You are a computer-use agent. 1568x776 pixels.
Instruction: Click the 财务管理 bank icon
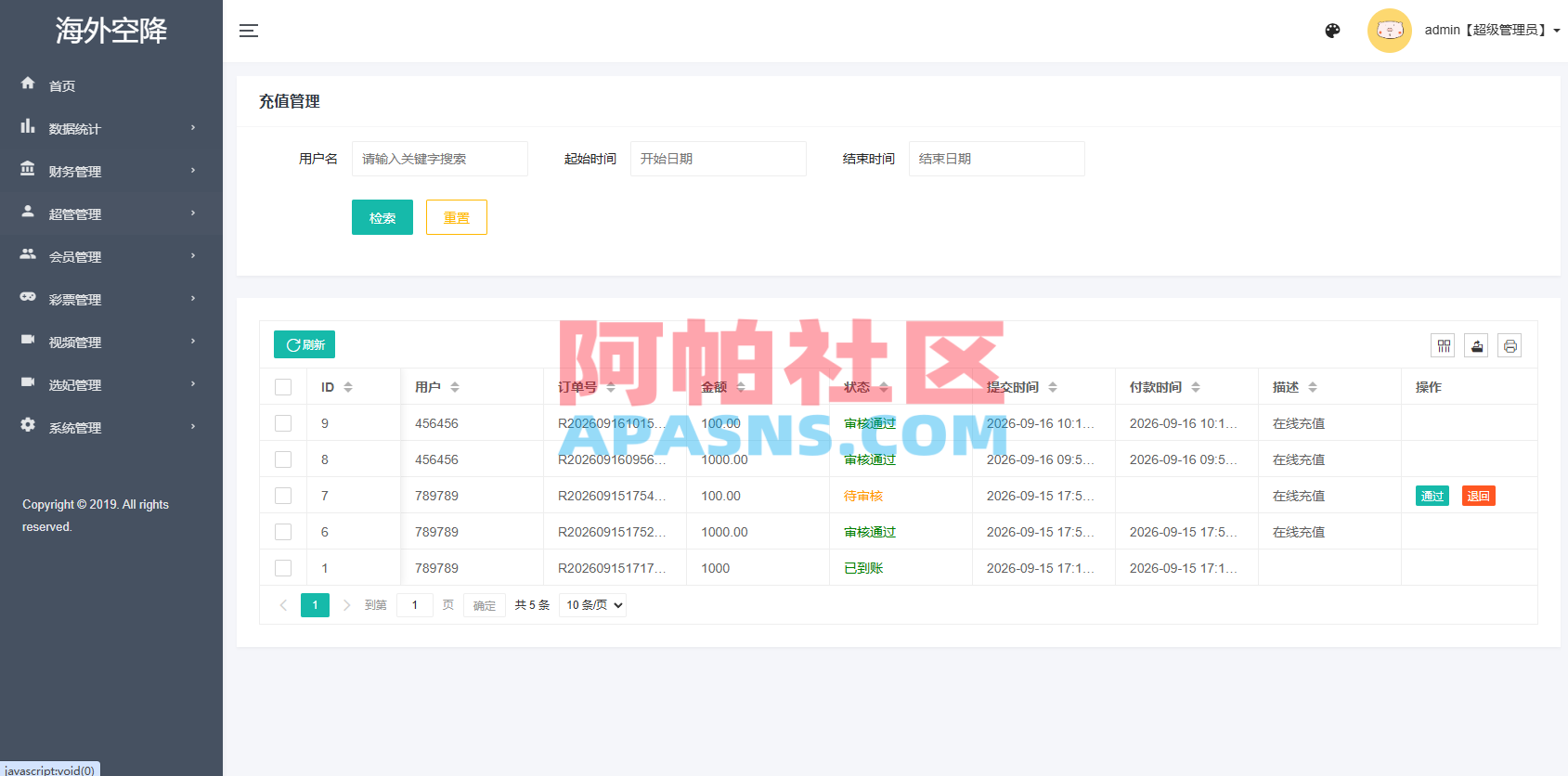pyautogui.click(x=28, y=169)
